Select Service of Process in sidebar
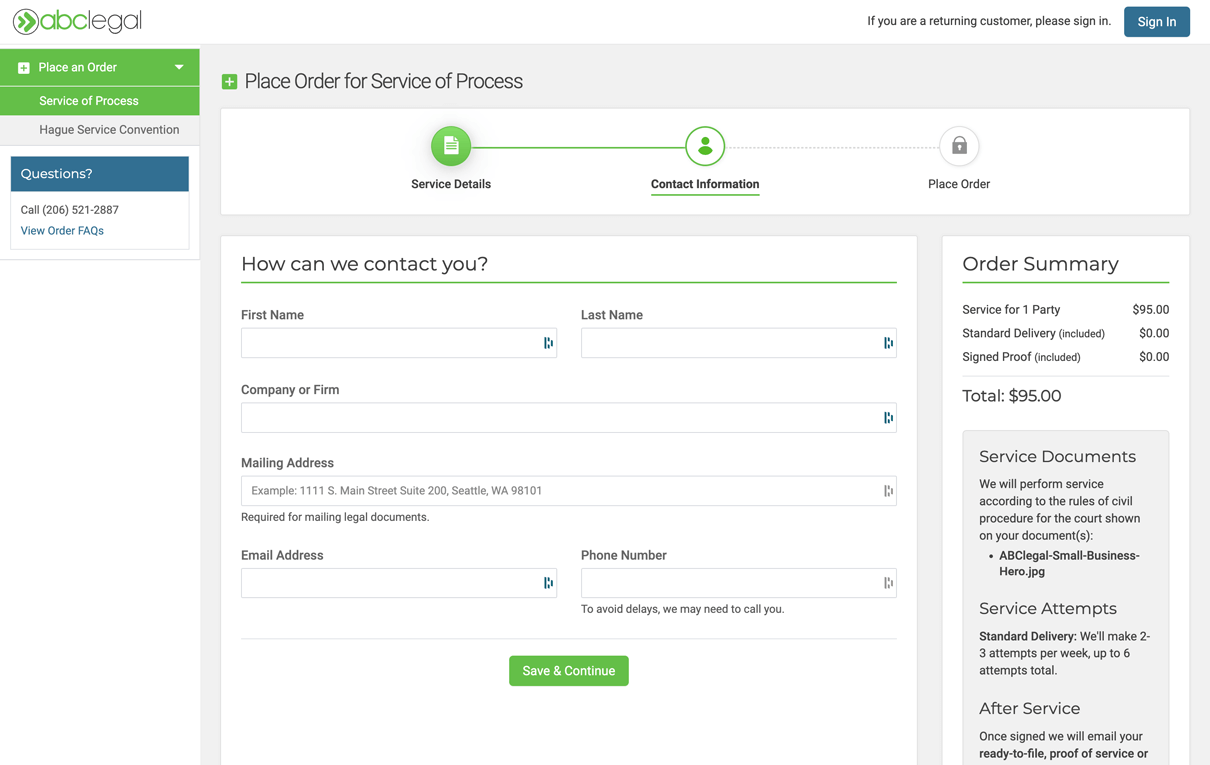The width and height of the screenshot is (1210, 765). [x=89, y=101]
